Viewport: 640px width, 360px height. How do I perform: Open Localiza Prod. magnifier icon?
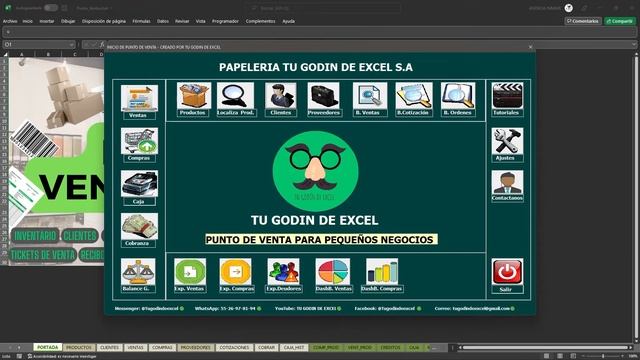coord(235,96)
